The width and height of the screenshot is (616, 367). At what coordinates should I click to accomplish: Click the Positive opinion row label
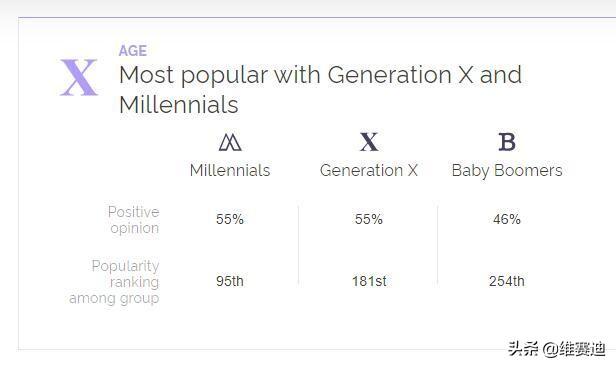click(x=134, y=220)
